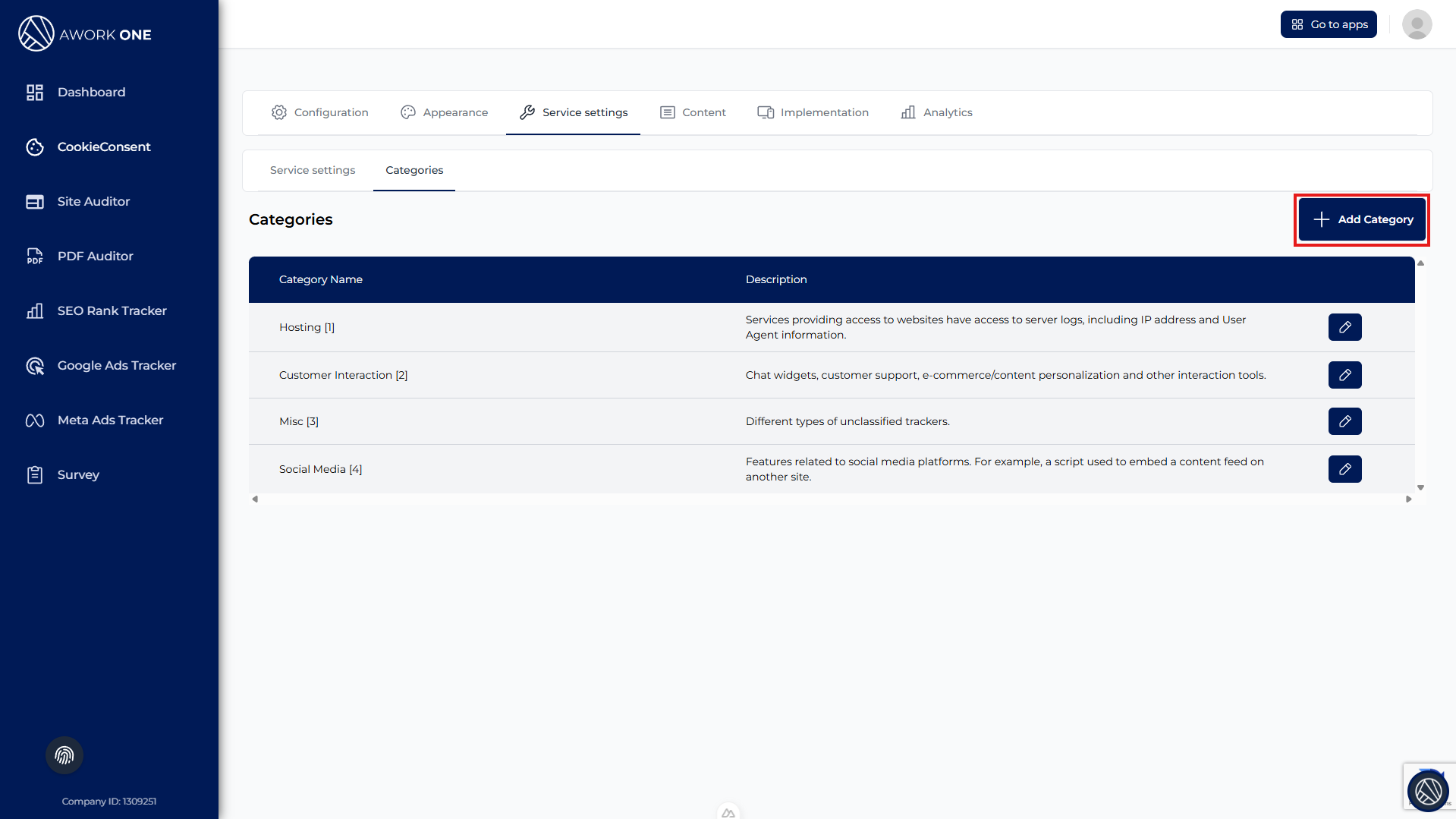Switch to the Configuration tab
This screenshot has width=1456, height=819.
point(320,112)
